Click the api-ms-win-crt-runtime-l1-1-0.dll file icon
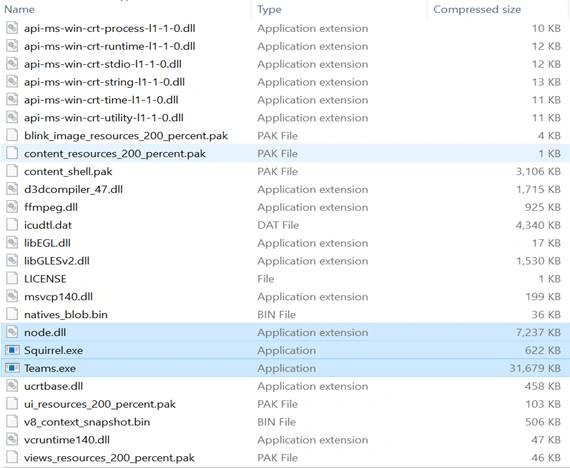The height and width of the screenshot is (468, 570). tap(12, 46)
